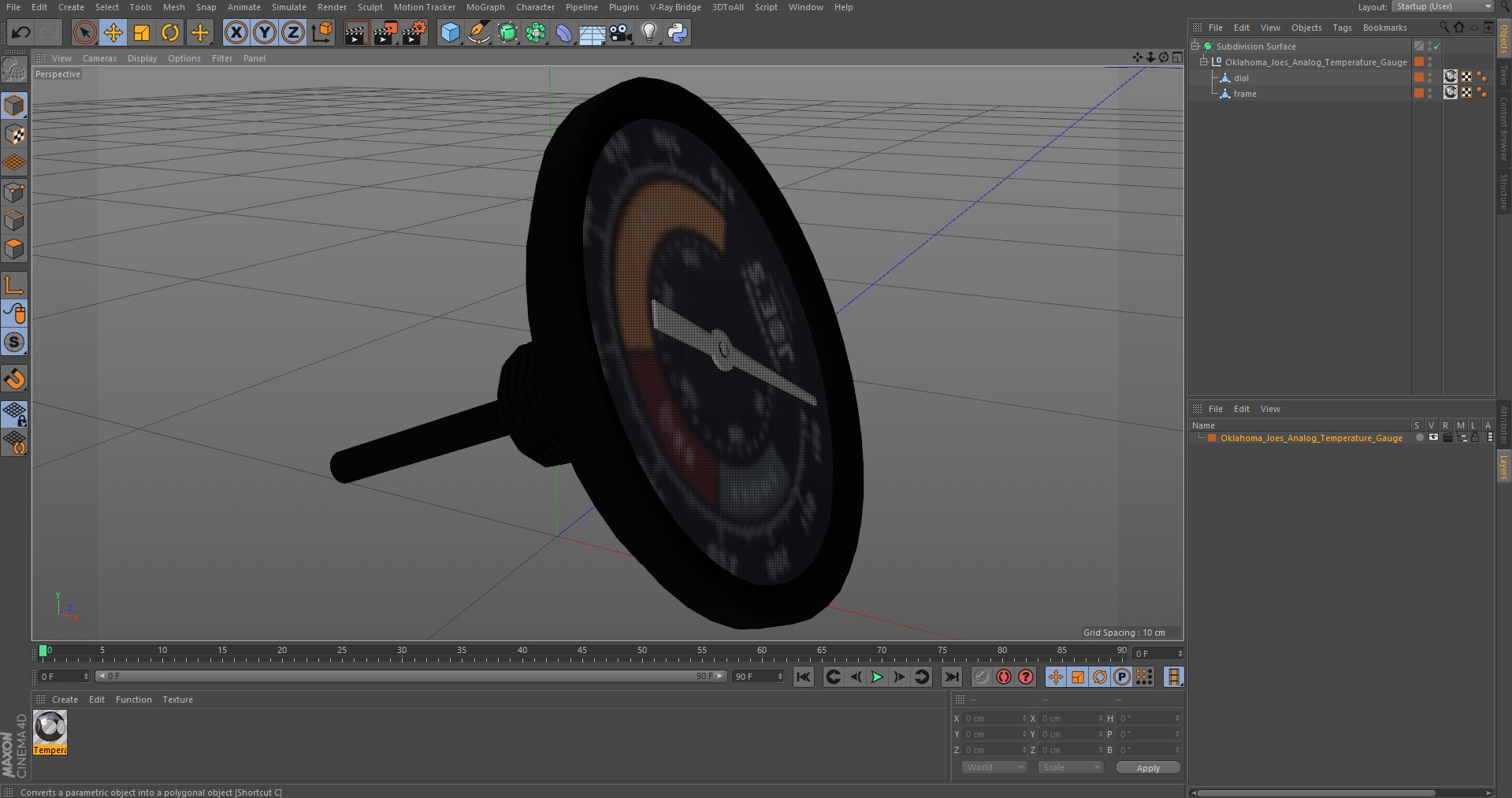Collapse Oklahoma_Joes_Analog_Temperature_Gauge null node
This screenshot has height=798, width=1512.
(1203, 62)
